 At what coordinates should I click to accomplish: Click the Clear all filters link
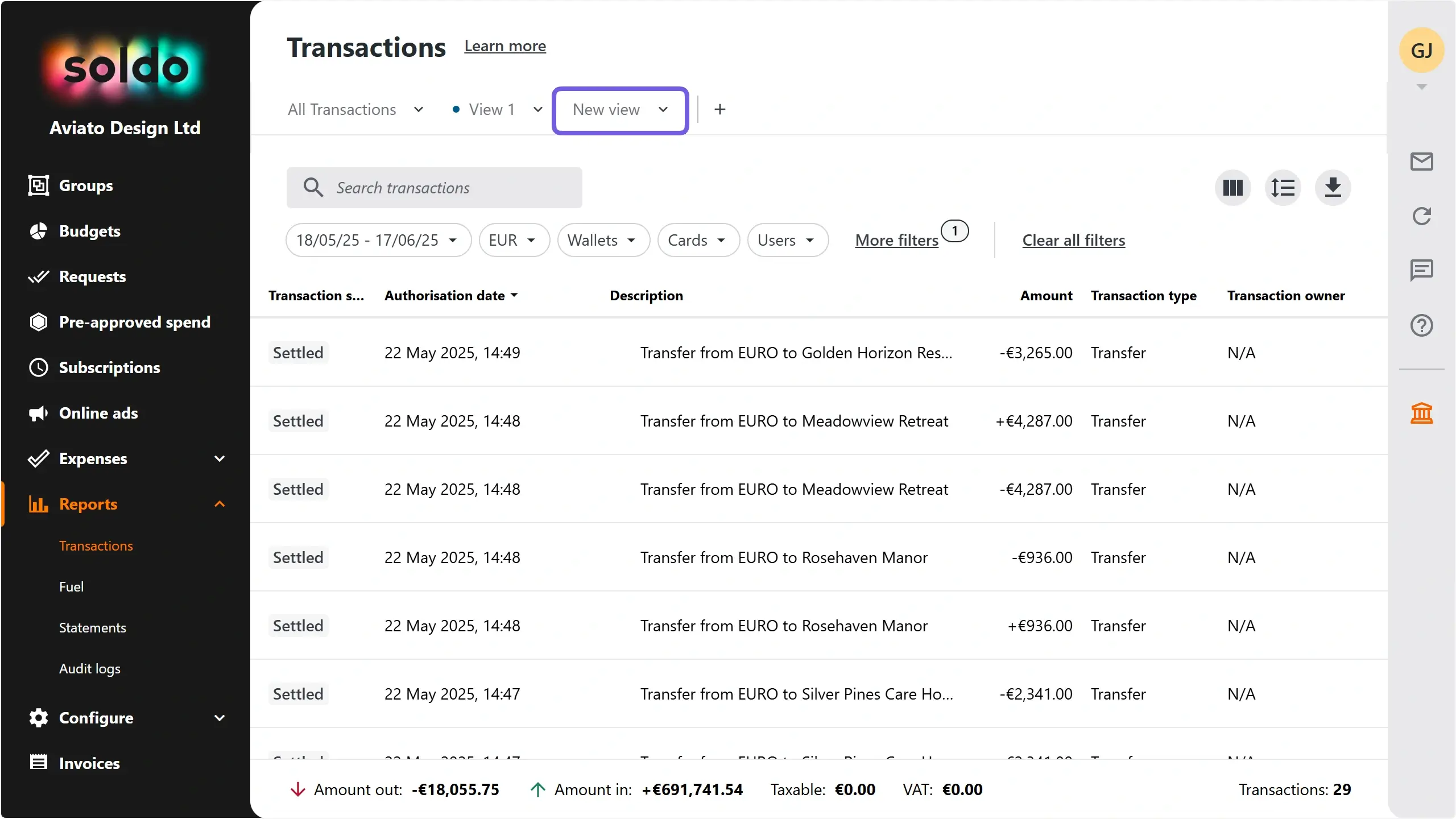coord(1073,240)
